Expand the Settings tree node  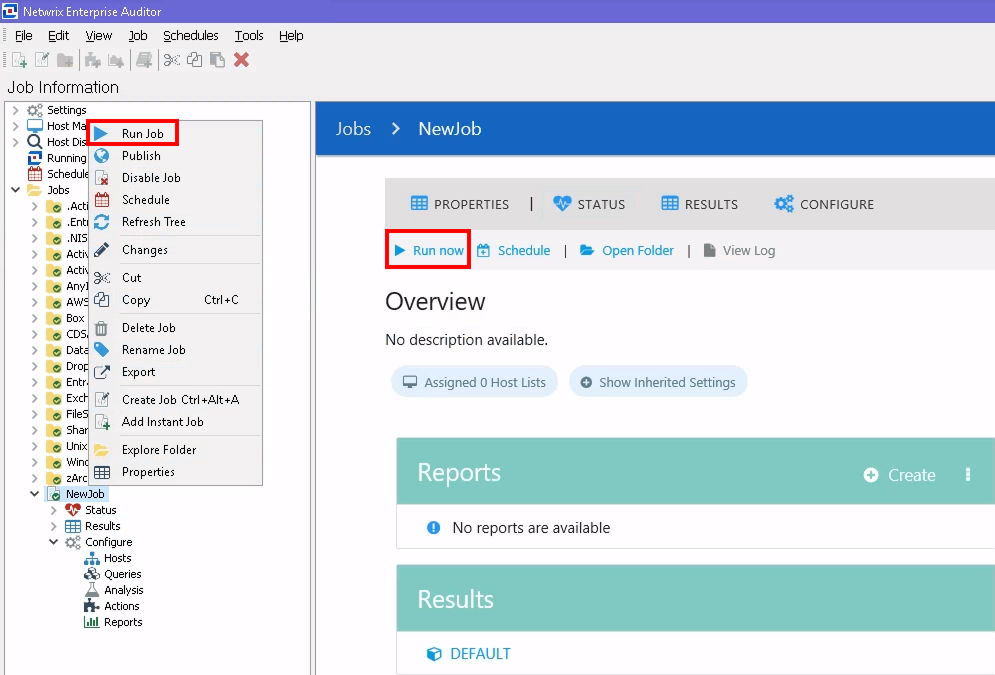pos(16,110)
